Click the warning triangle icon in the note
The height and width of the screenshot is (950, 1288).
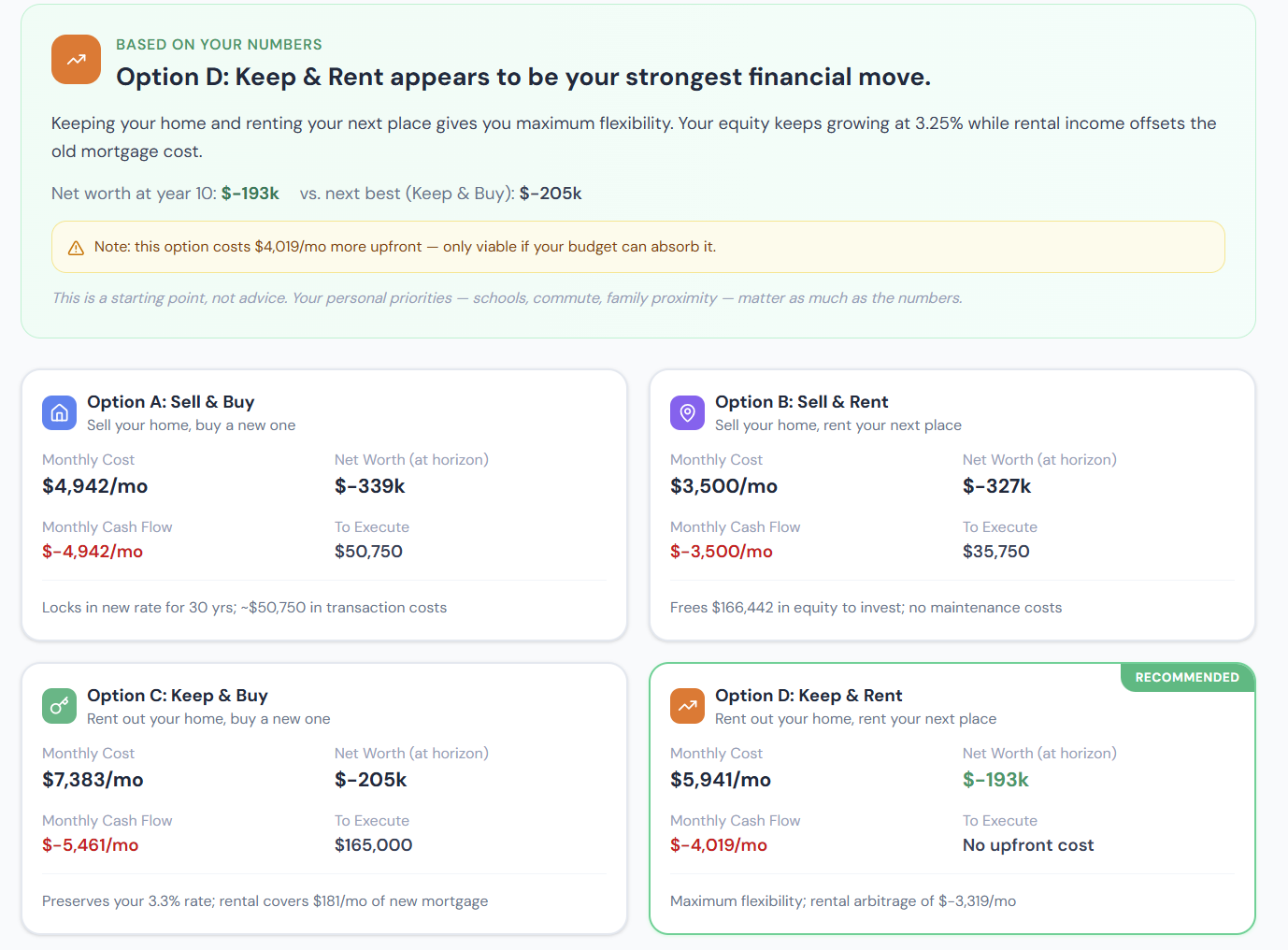click(x=77, y=248)
